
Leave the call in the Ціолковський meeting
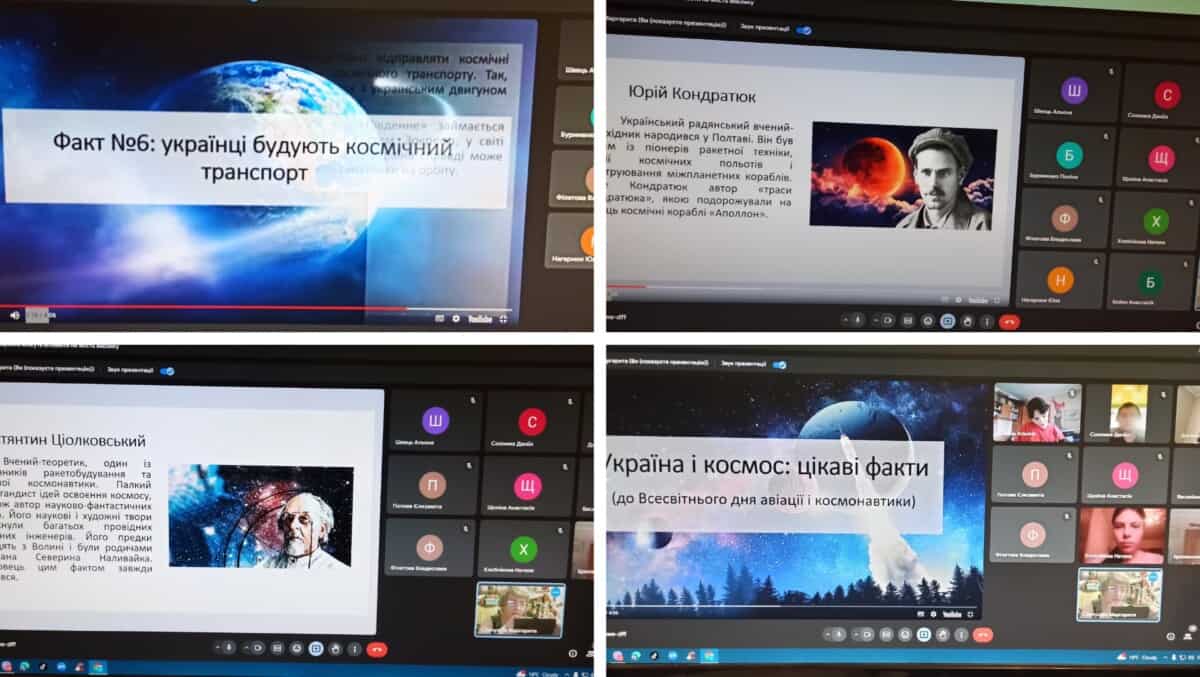377,649
